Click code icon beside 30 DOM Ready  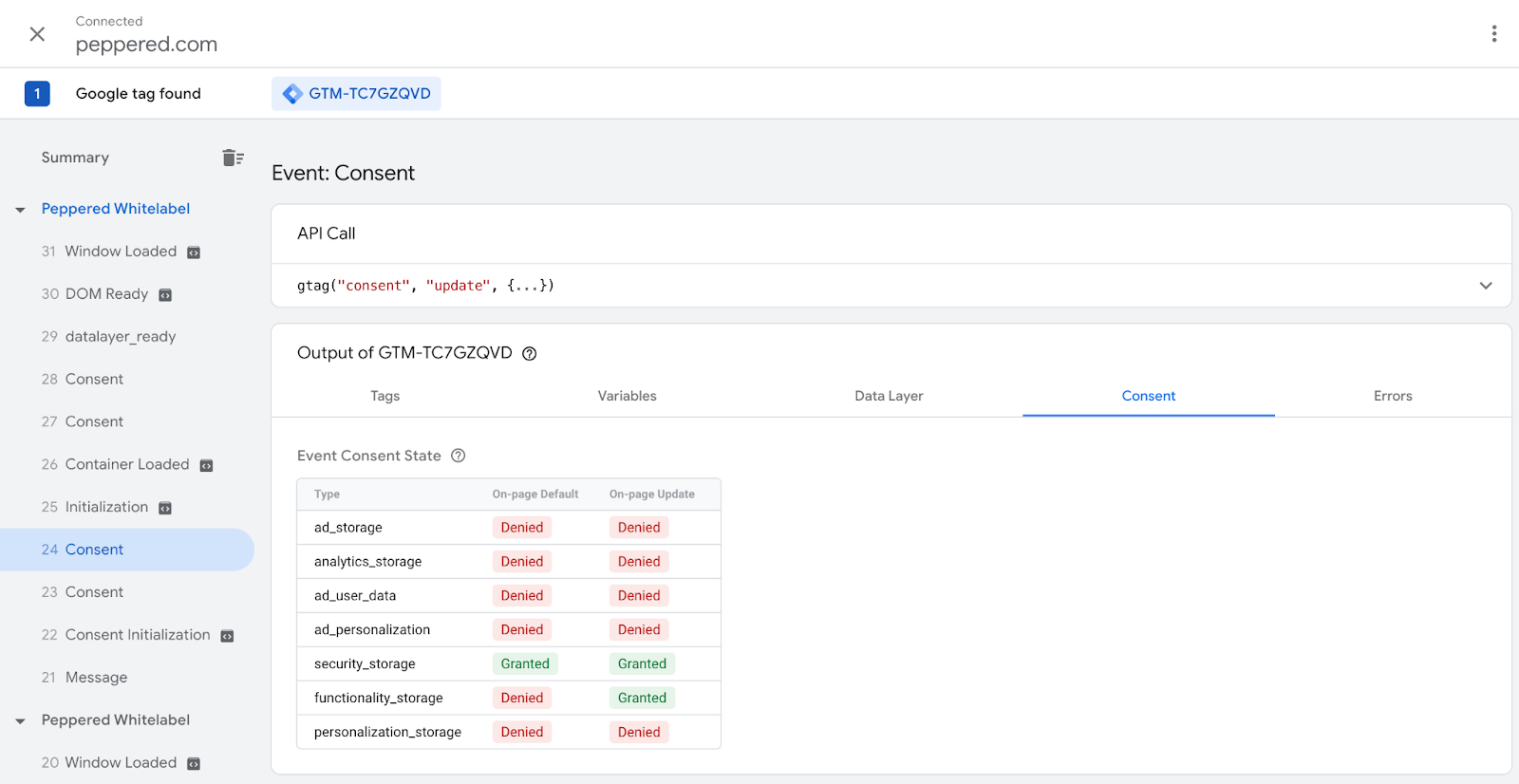[x=165, y=295]
